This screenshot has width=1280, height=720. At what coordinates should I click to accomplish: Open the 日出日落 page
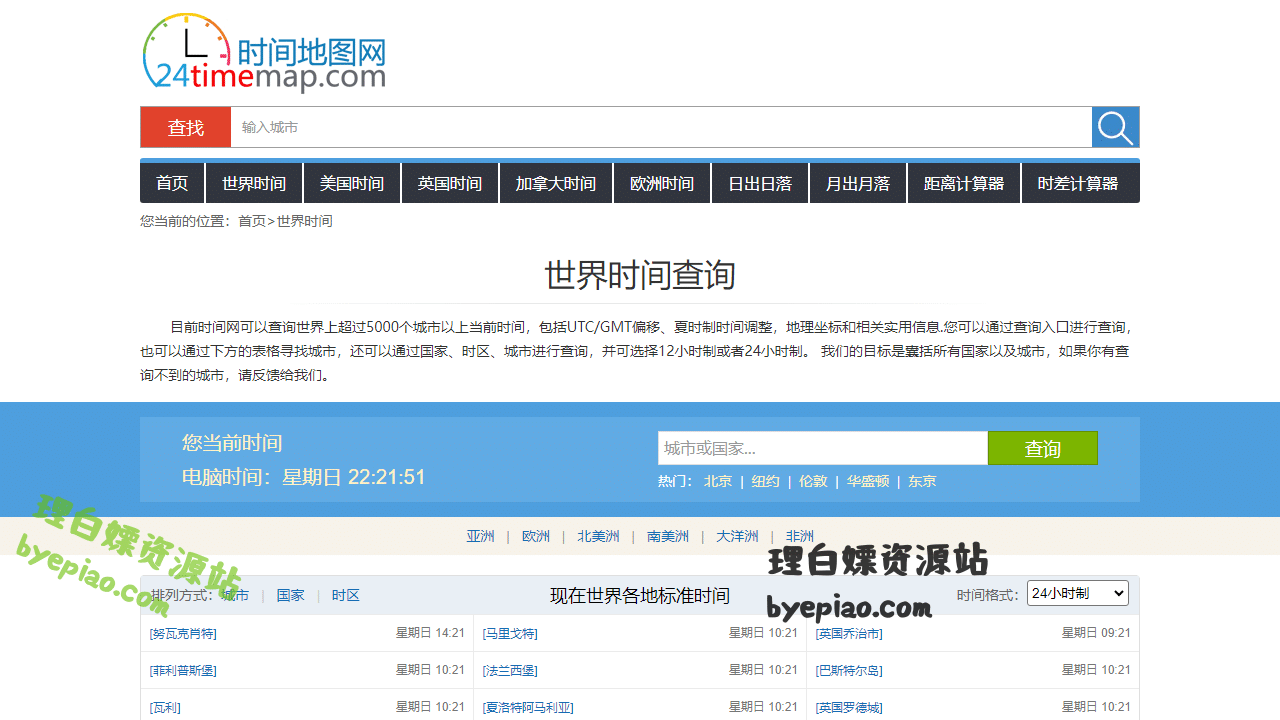pyautogui.click(x=759, y=182)
